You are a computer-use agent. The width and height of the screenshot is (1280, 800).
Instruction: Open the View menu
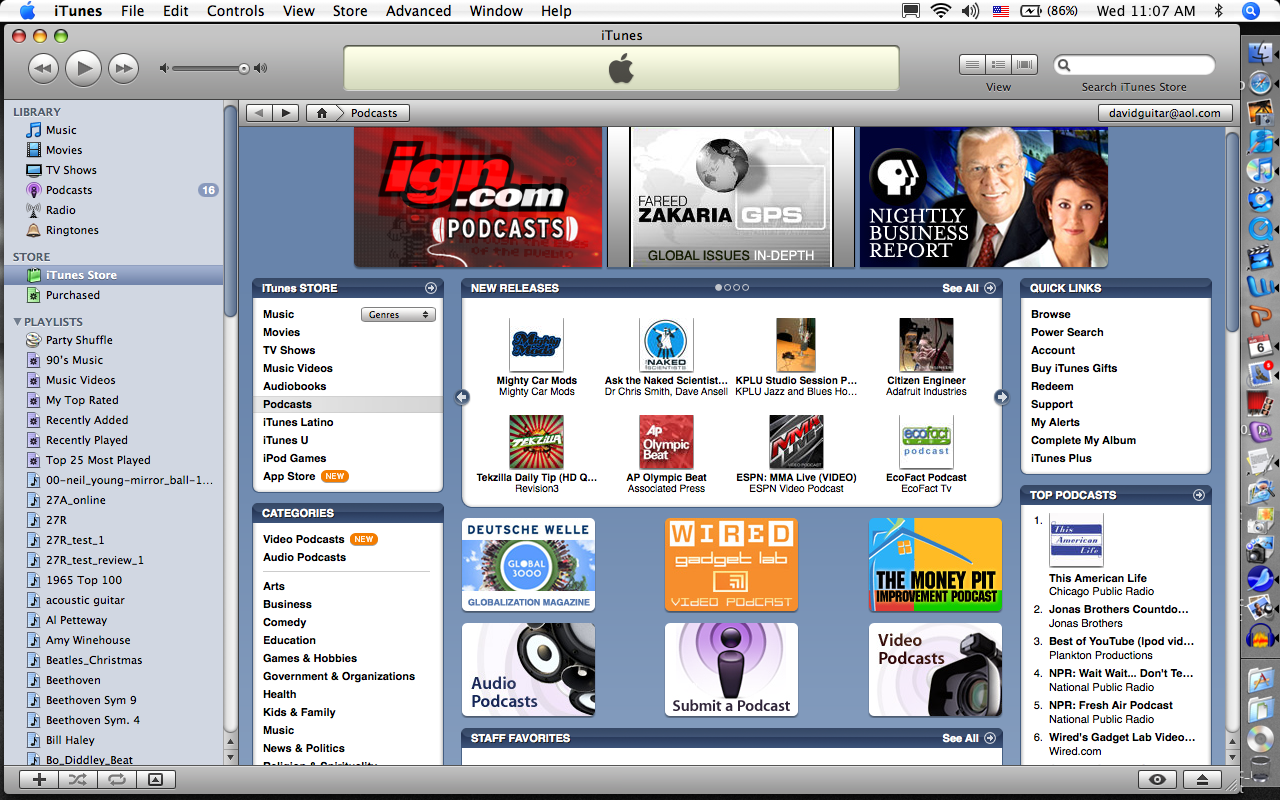coord(299,11)
